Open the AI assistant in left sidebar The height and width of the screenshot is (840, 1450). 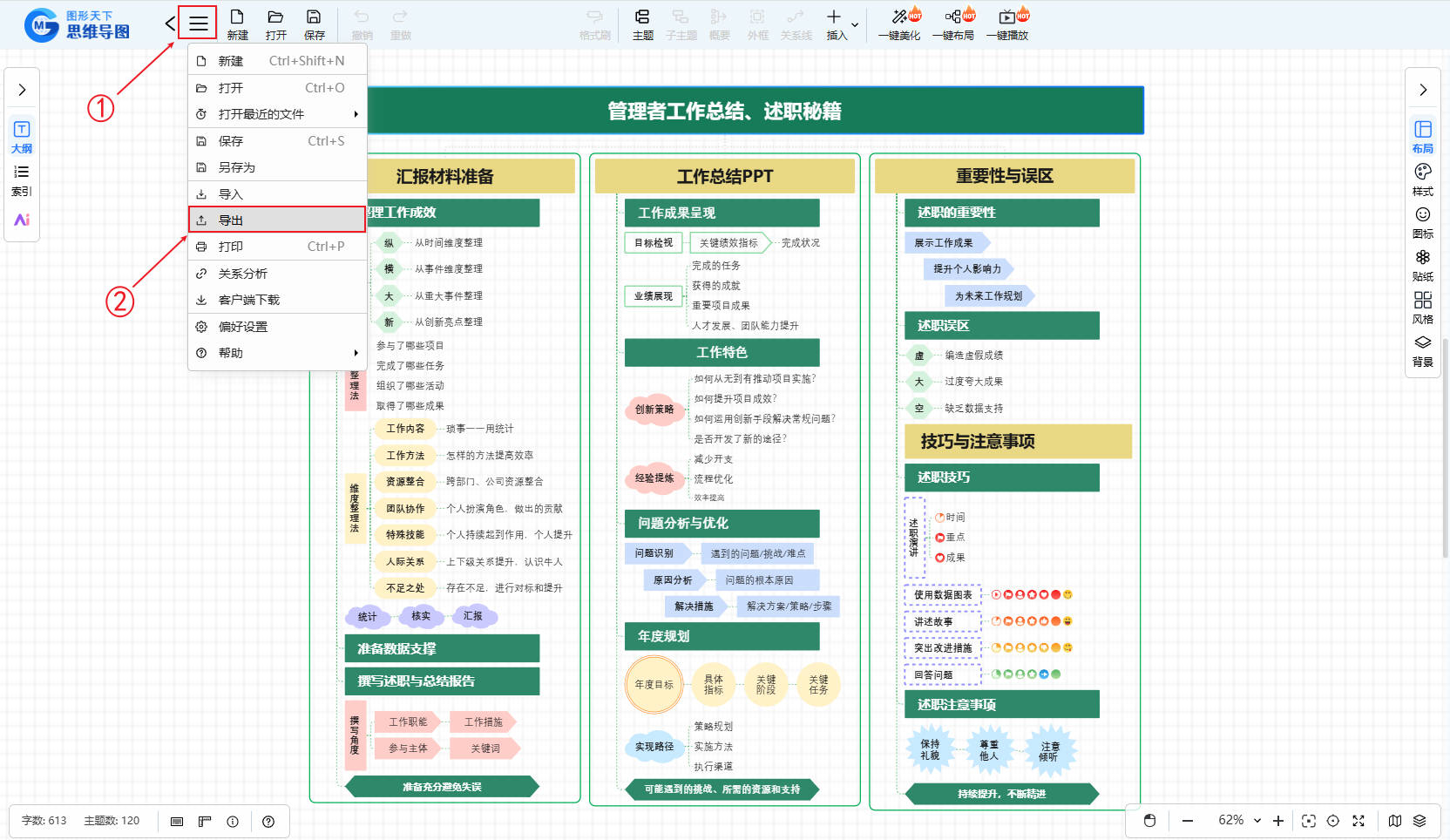pos(22,220)
